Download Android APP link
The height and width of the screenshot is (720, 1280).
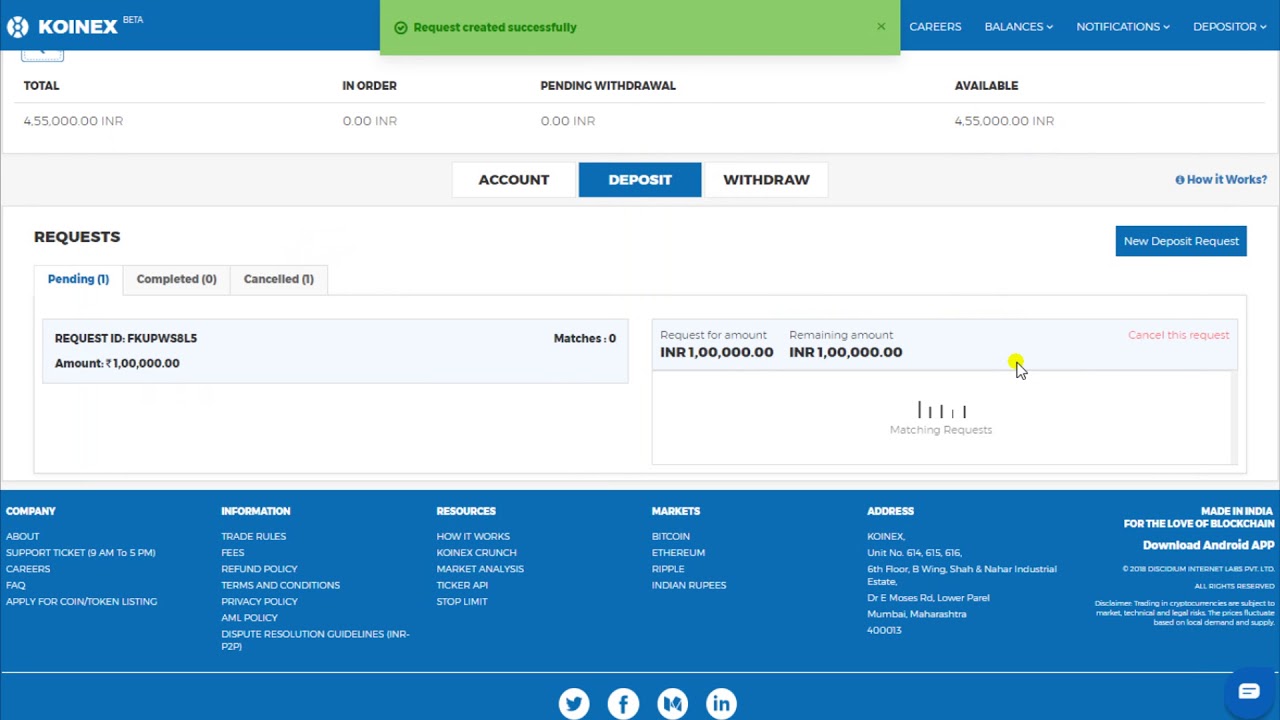1209,545
